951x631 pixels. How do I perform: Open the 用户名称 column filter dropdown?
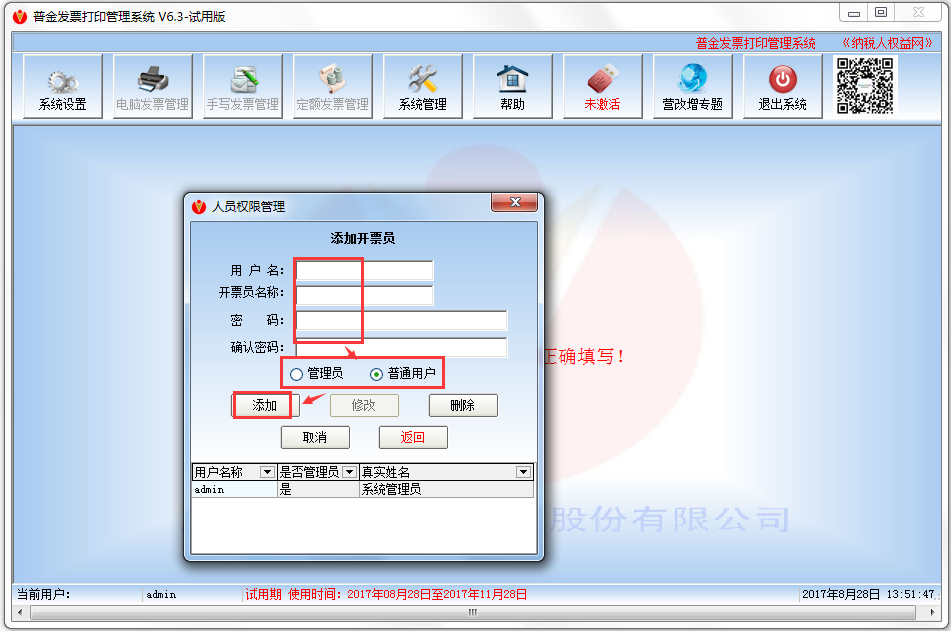[267, 471]
